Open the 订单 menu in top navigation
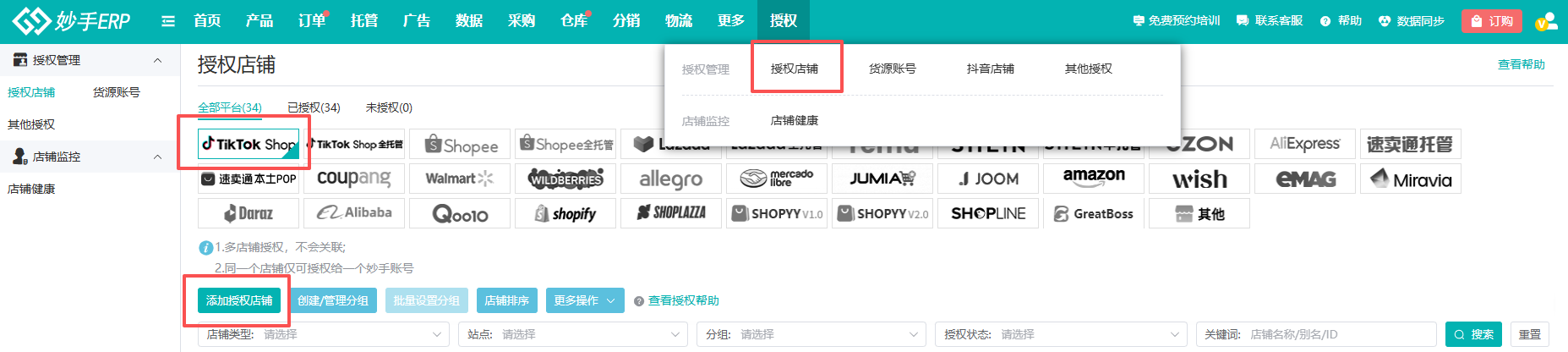 311,21
